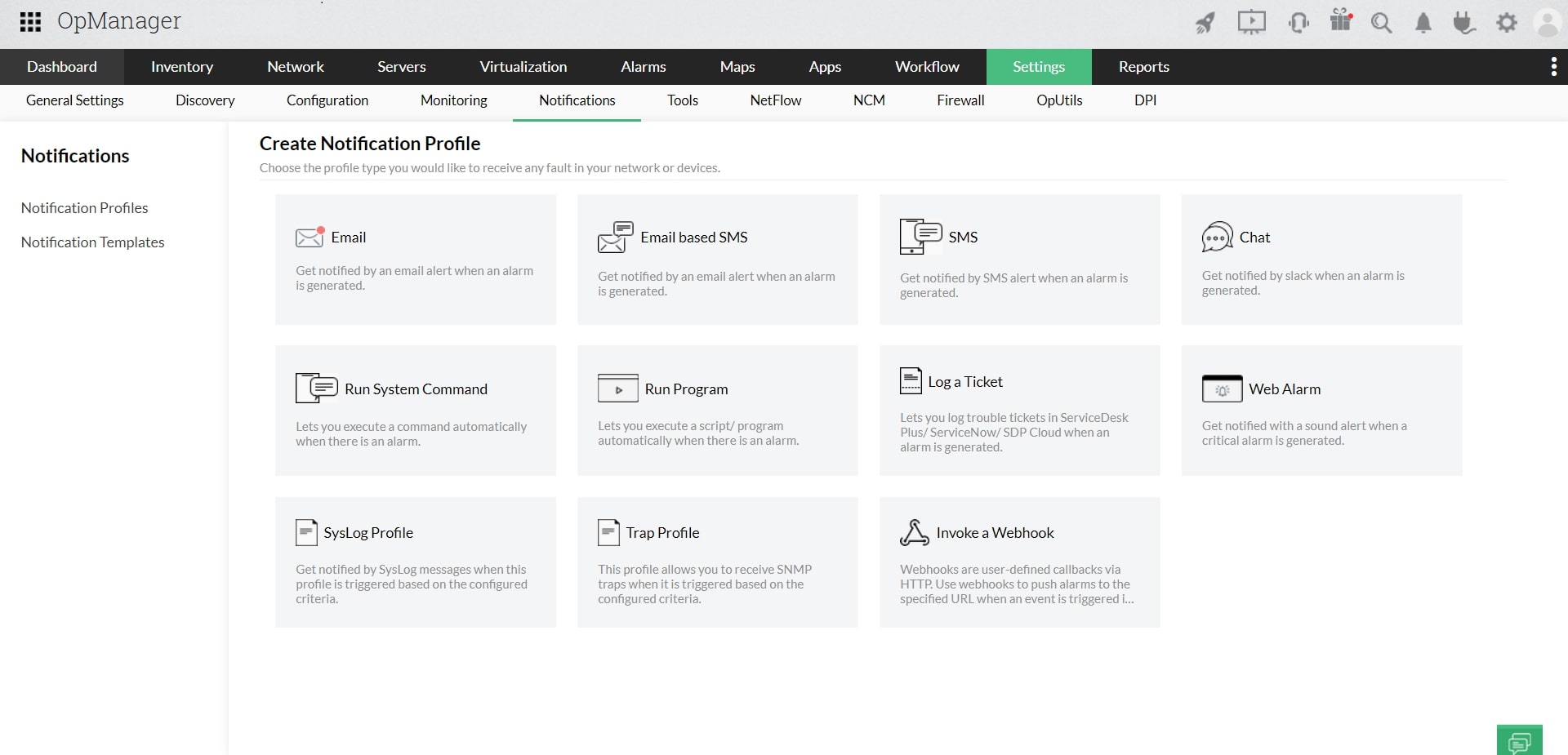This screenshot has height=755, width=1568.
Task: Open the video demo player icon
Action: [x=1251, y=23]
